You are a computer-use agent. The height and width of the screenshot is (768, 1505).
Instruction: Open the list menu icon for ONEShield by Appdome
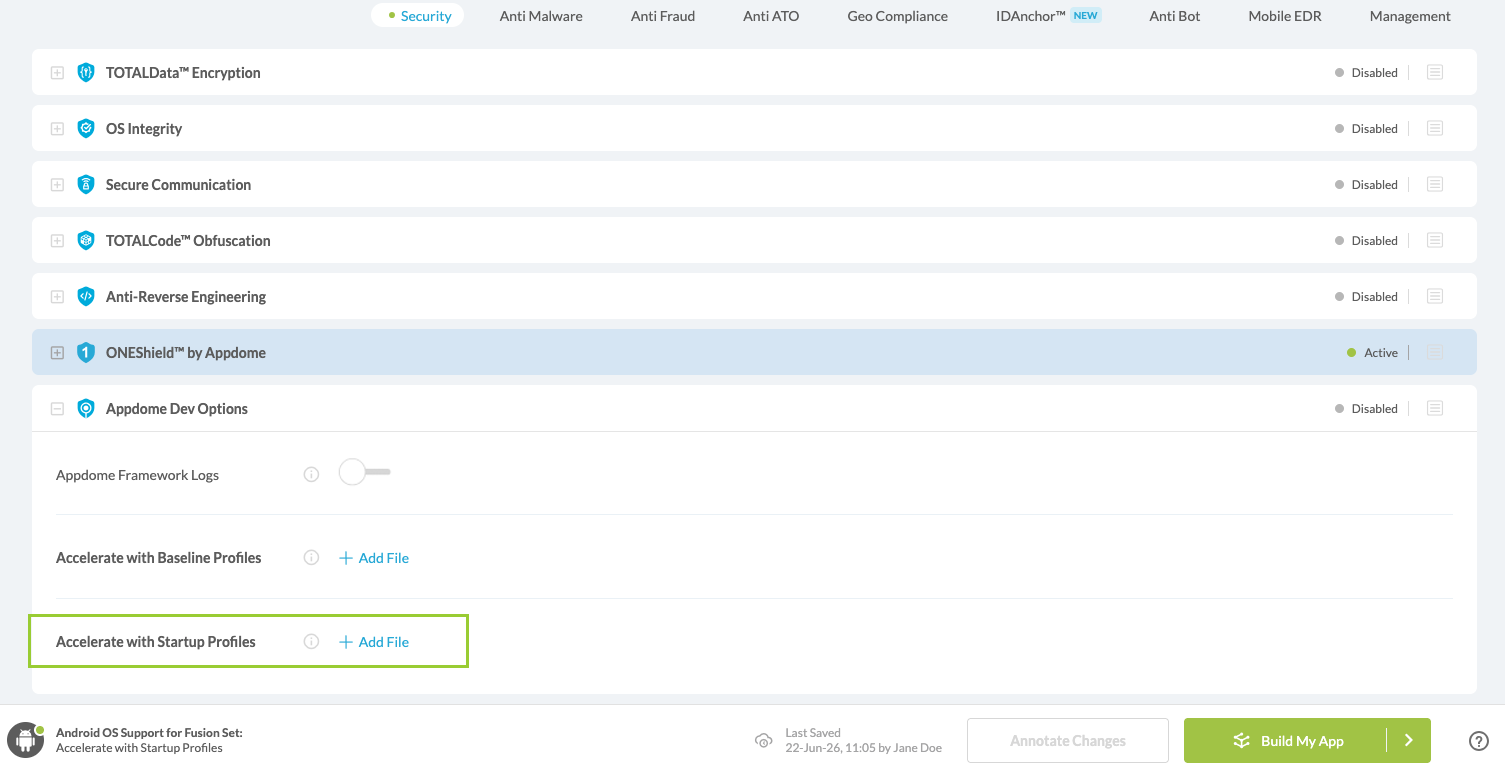coord(1435,352)
